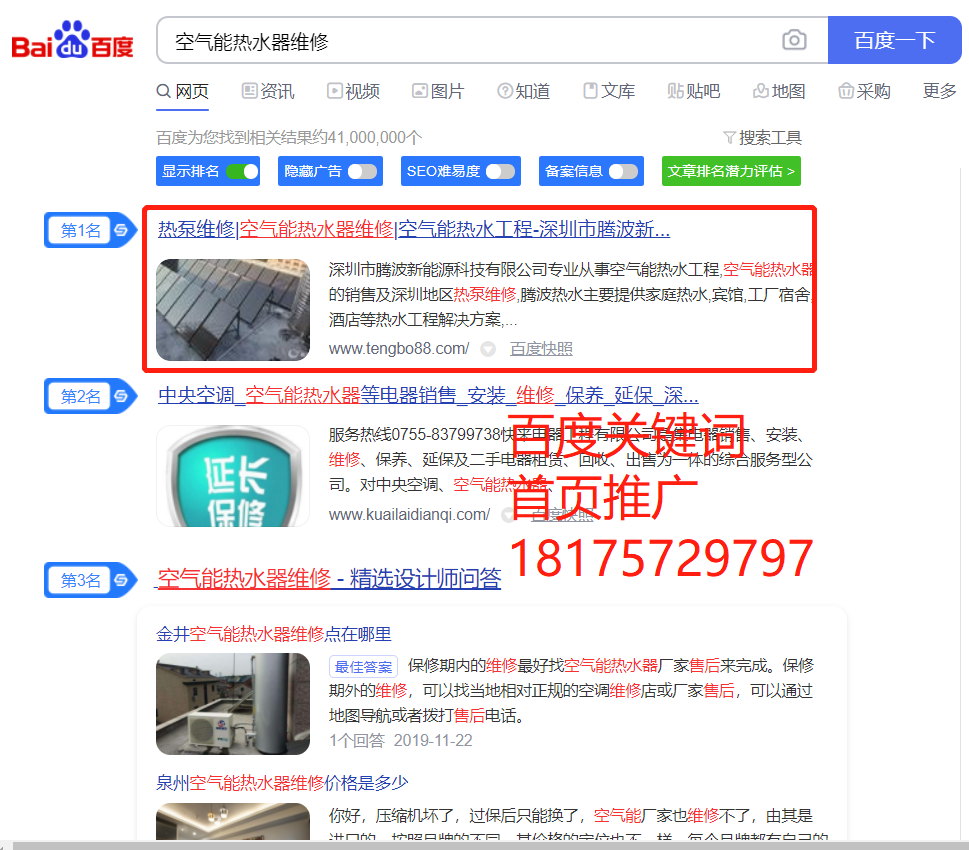Click the text 1个回答 2019-11-22

click(x=400, y=740)
